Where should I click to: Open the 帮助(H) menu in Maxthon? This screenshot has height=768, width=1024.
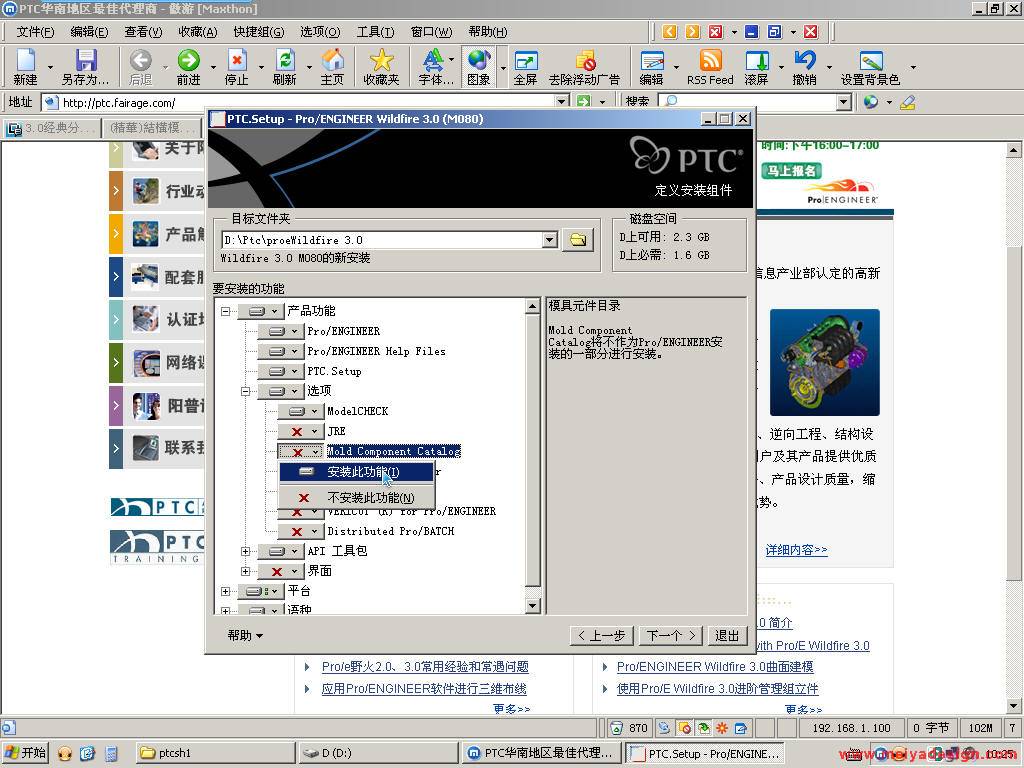488,31
